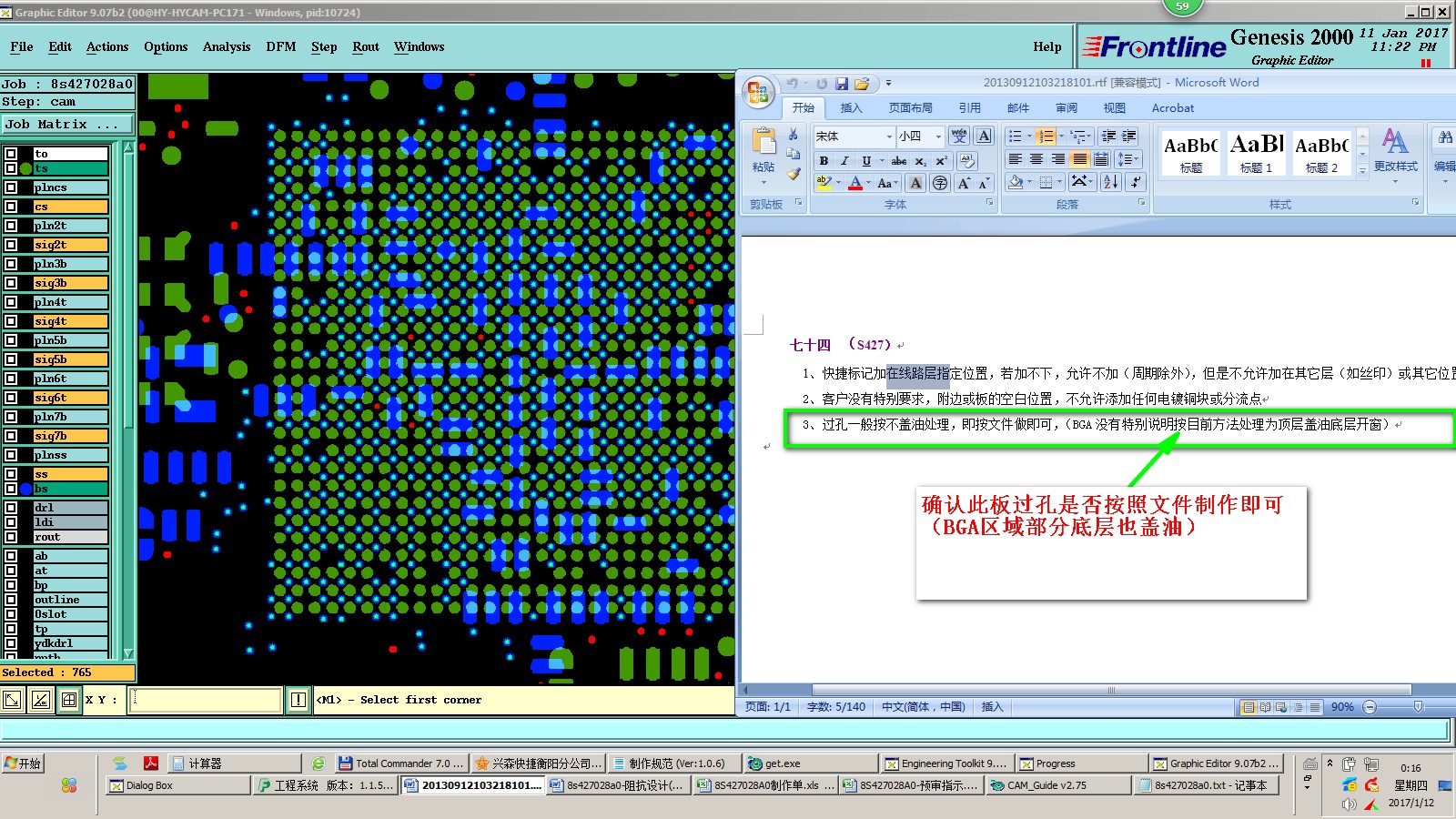Click the Cut scissors icon

tap(794, 134)
